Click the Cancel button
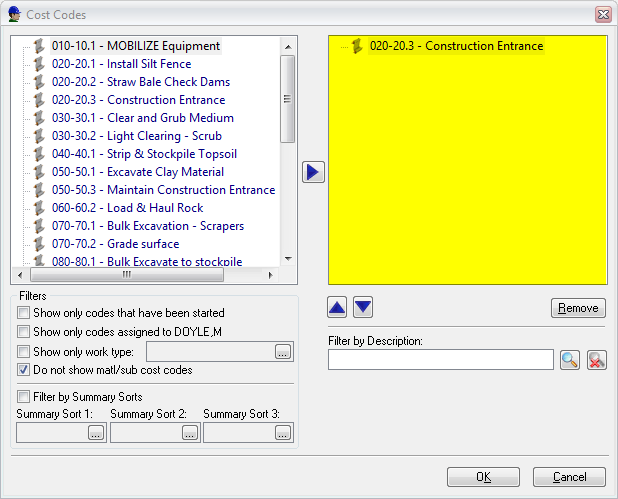This screenshot has height=499, width=618. [x=570, y=477]
